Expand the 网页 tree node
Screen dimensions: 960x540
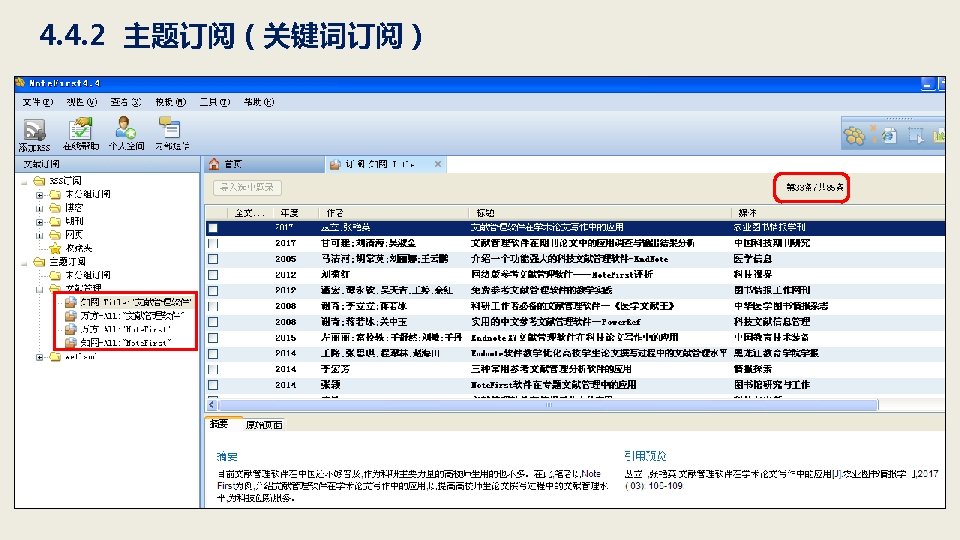coord(40,235)
